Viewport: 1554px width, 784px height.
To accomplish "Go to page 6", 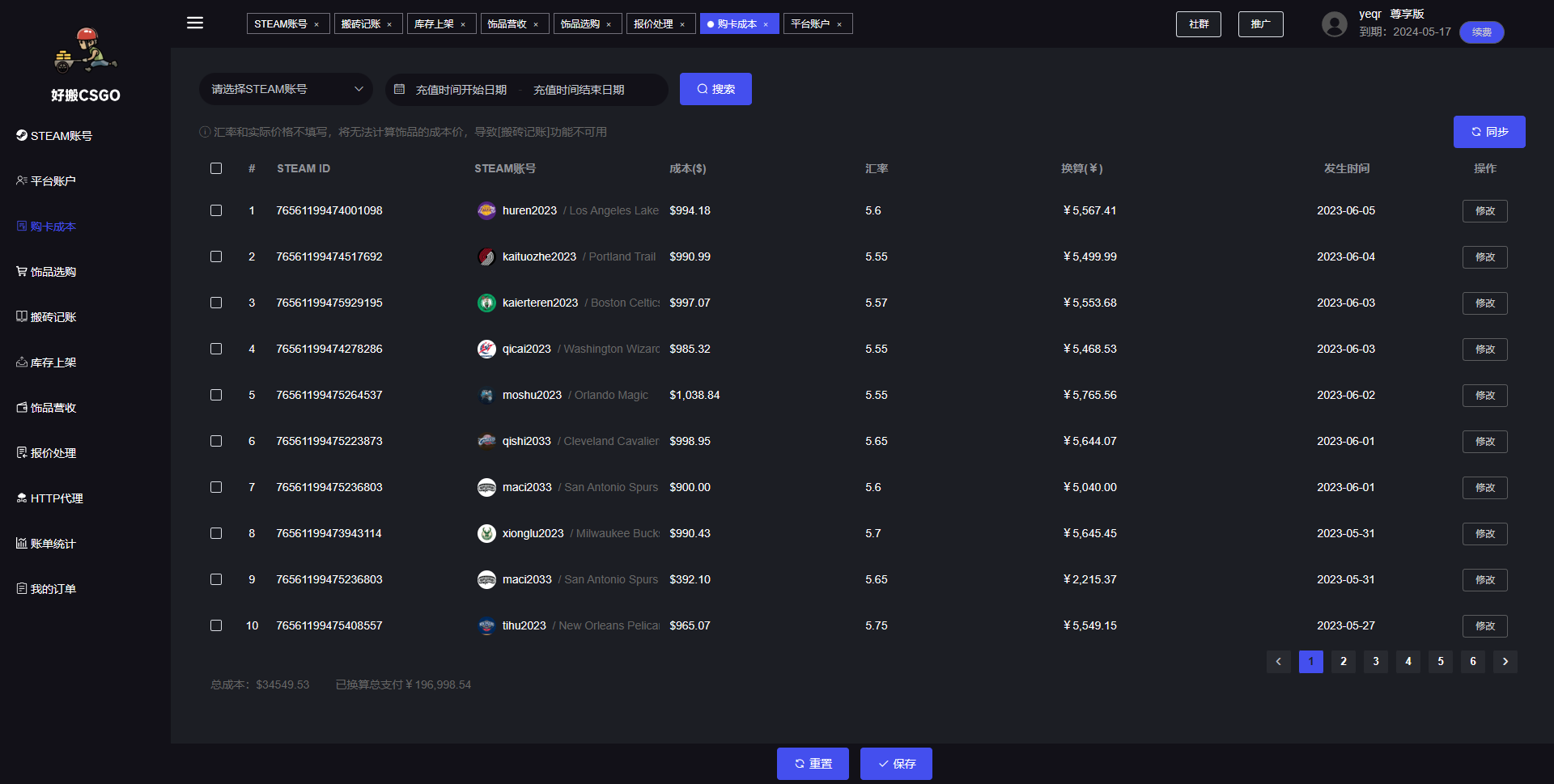I will tap(1473, 662).
